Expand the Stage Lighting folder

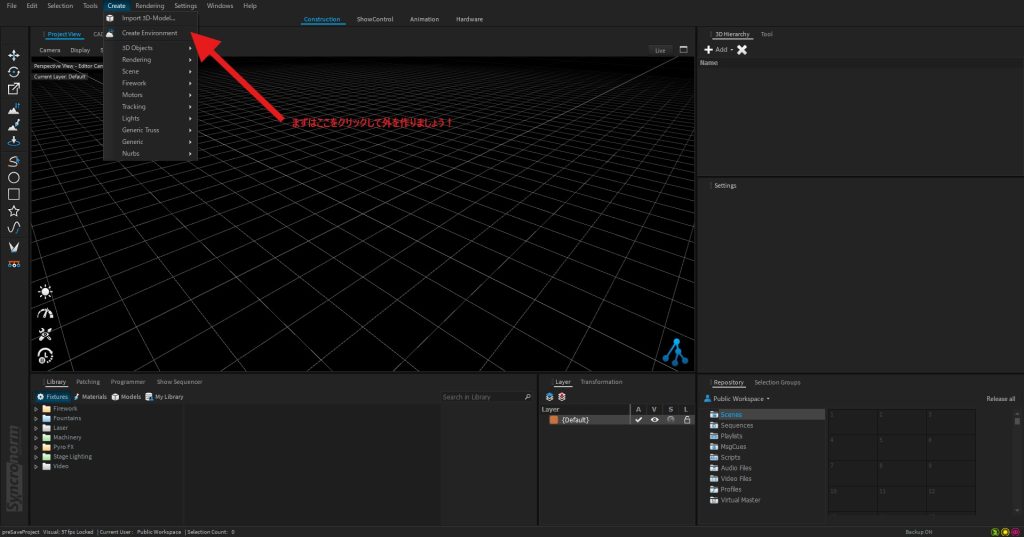(x=37, y=456)
